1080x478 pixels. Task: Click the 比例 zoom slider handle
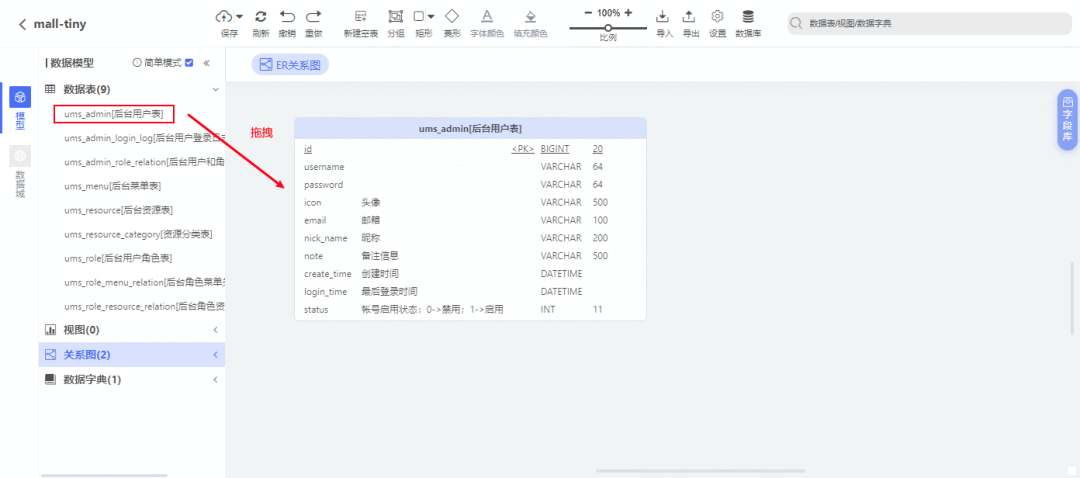click(x=608, y=28)
